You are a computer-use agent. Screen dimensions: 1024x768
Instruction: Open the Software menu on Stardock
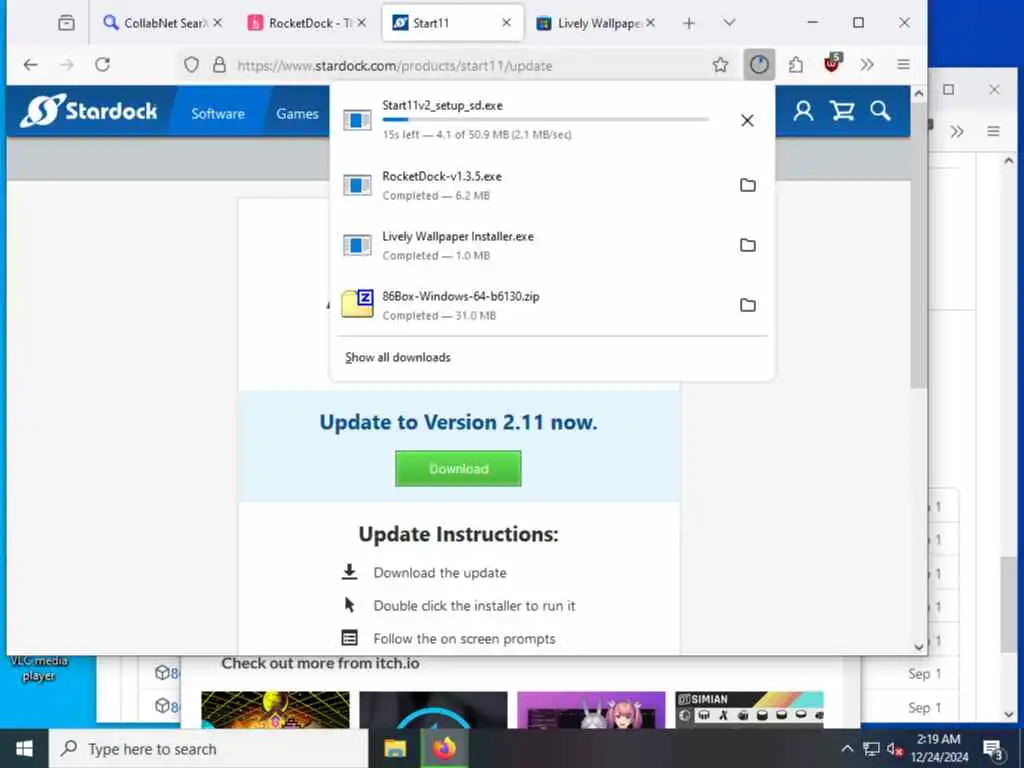coord(217,114)
